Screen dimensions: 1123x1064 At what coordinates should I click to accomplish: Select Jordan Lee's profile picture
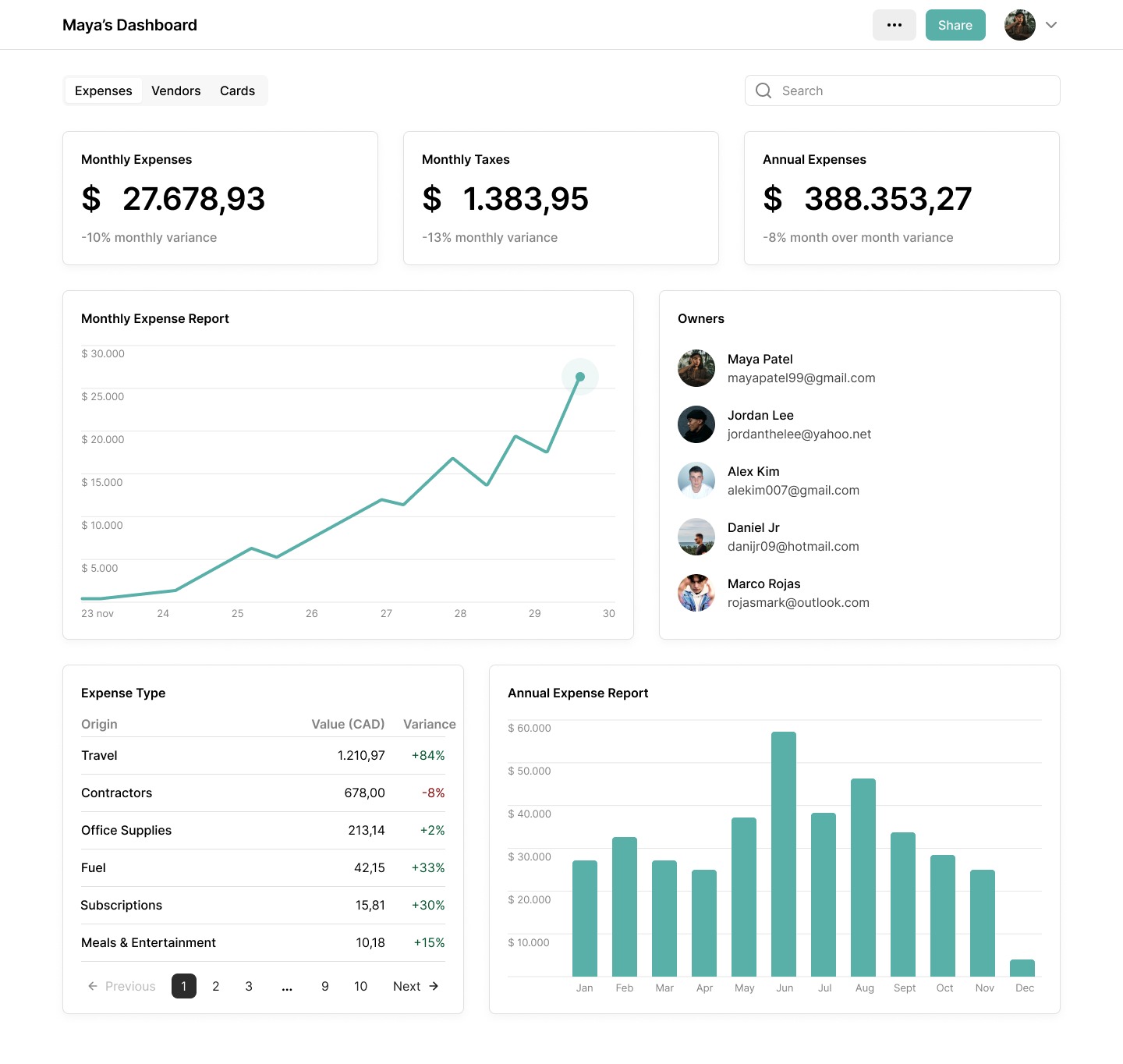click(x=696, y=424)
